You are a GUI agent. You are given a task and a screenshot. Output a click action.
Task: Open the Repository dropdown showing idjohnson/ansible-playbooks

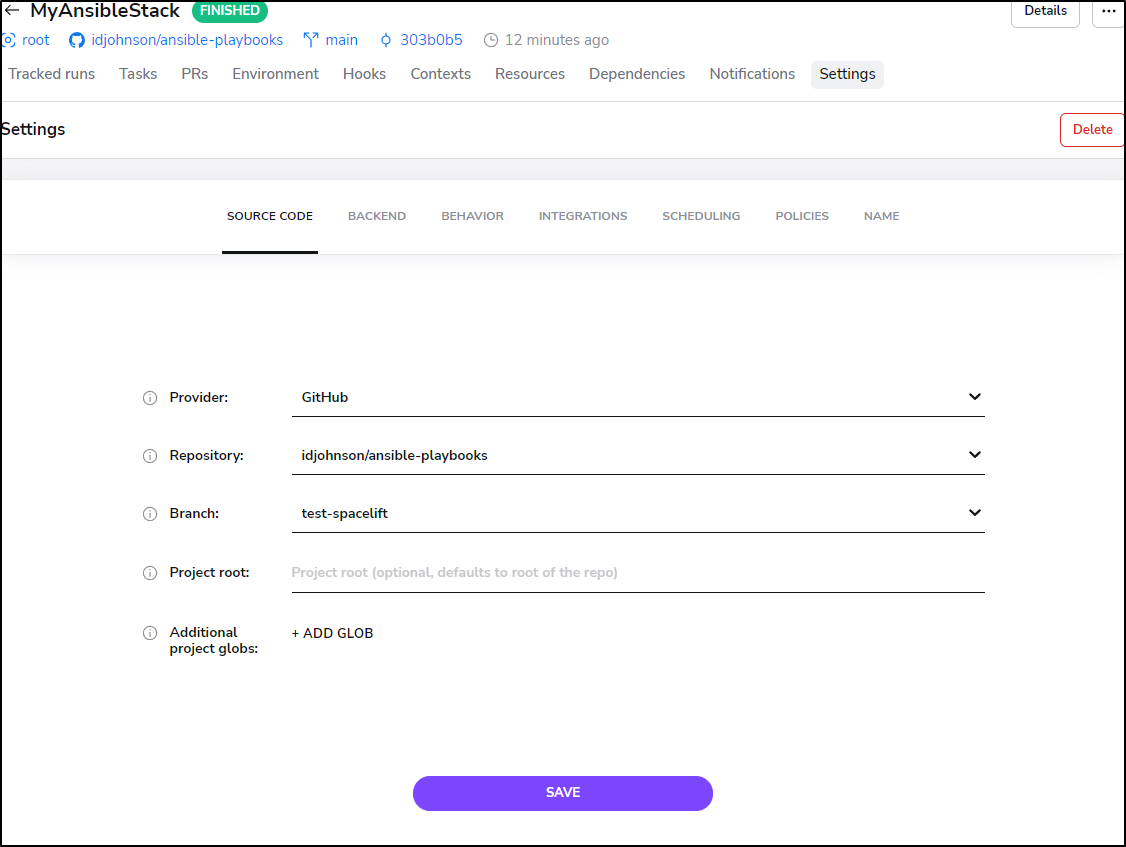click(x=638, y=455)
